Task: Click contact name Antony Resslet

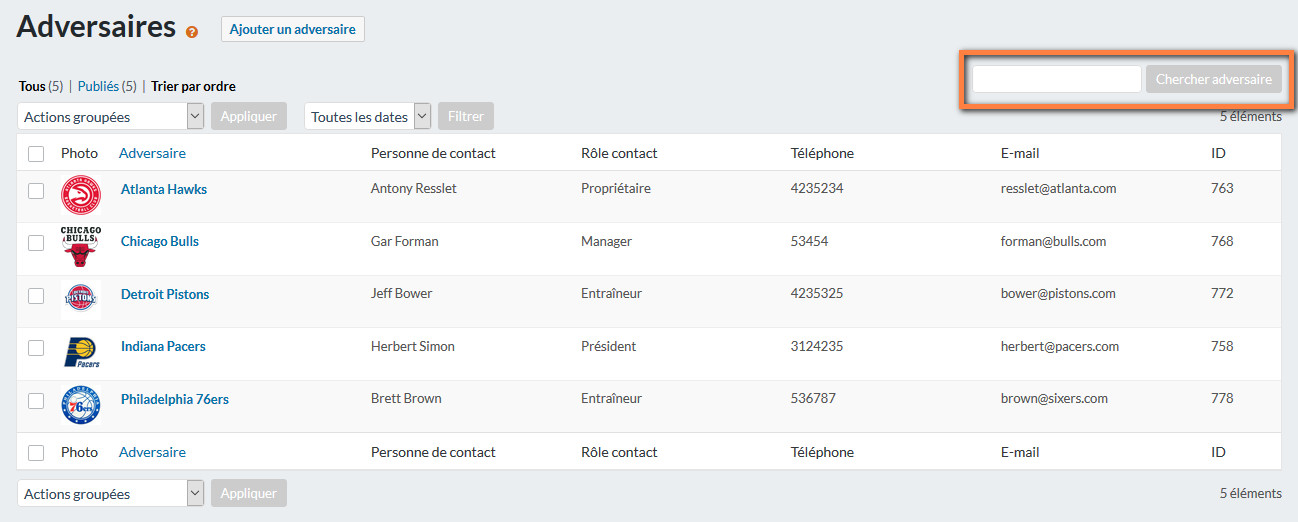Action: 414,188
